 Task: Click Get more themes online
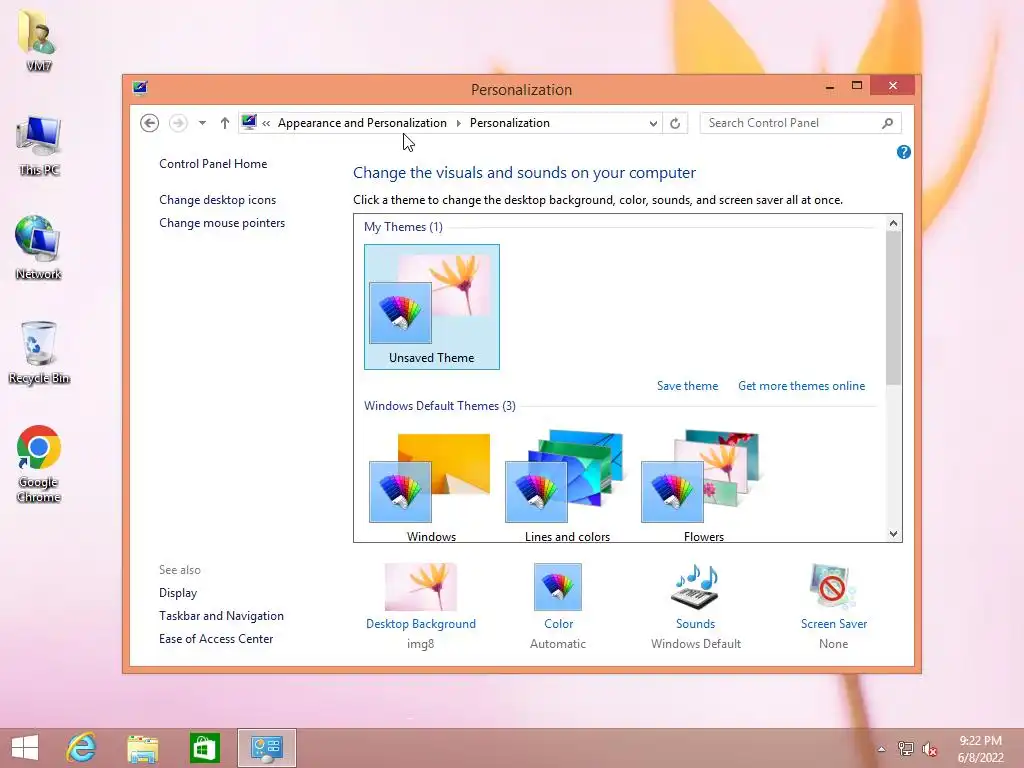801,386
